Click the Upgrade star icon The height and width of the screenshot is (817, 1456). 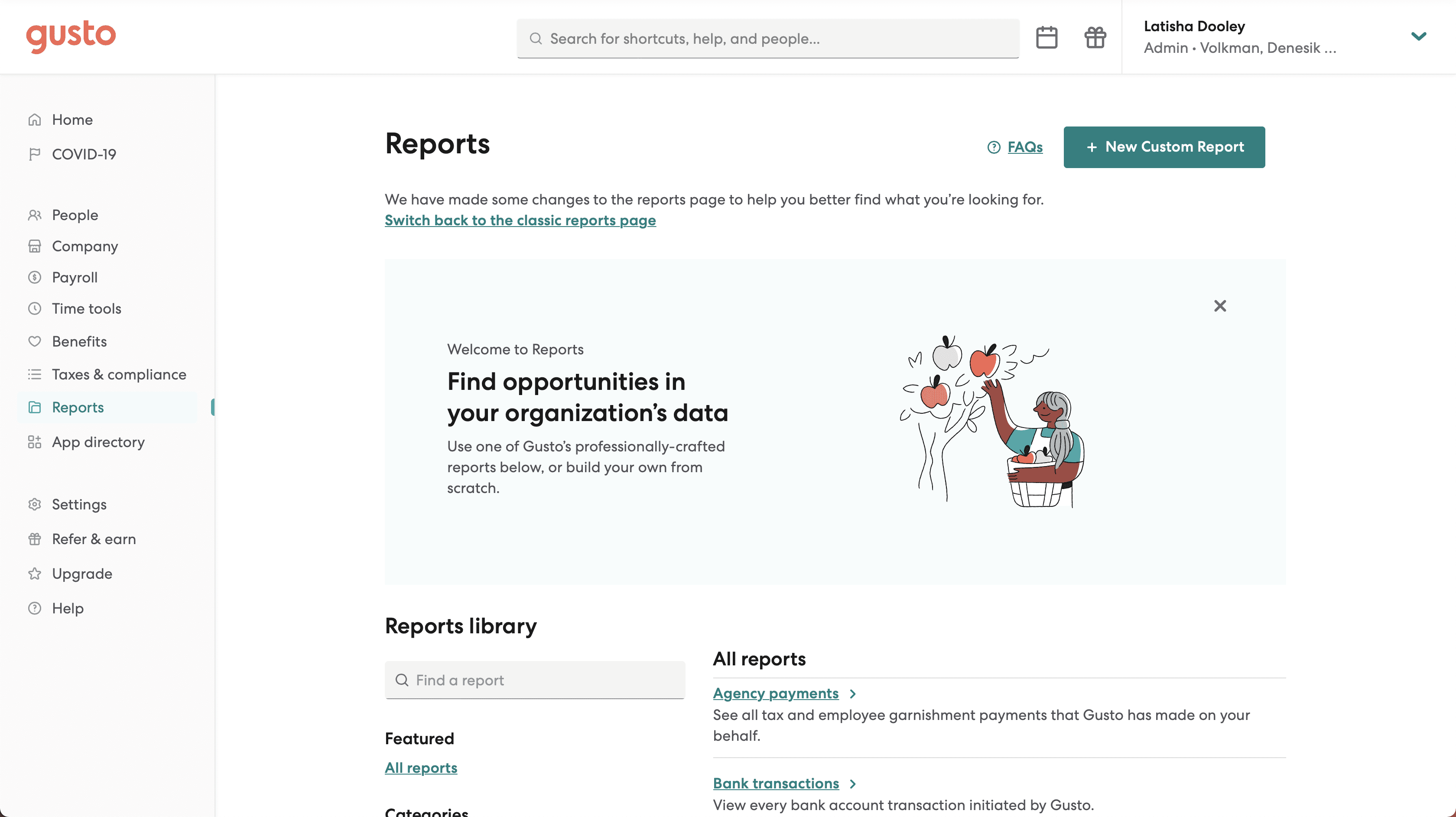(x=35, y=574)
